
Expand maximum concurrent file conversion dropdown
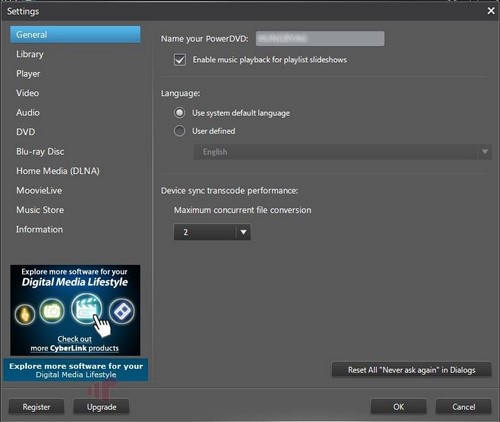212,232
